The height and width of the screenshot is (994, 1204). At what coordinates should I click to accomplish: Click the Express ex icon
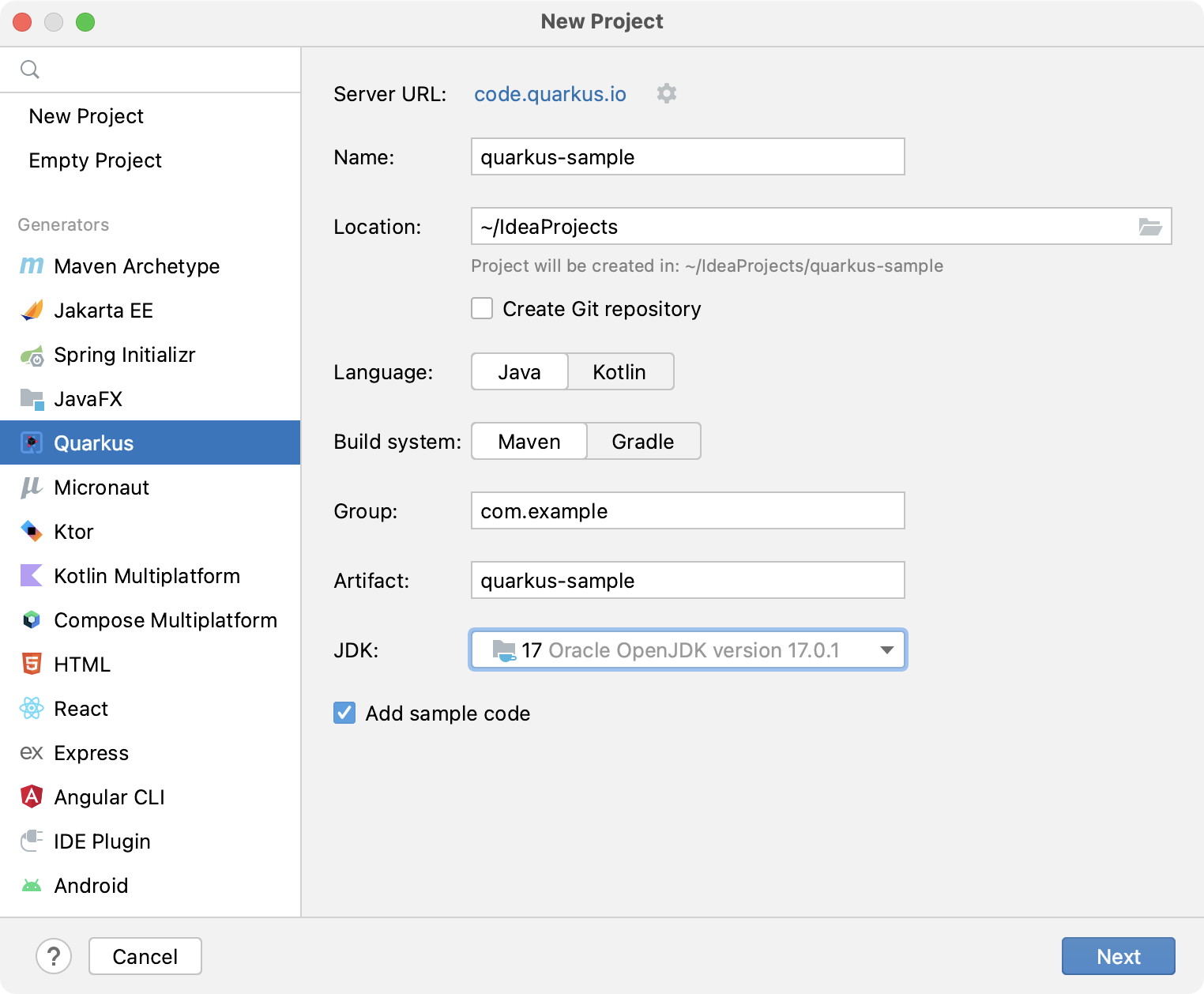click(32, 753)
